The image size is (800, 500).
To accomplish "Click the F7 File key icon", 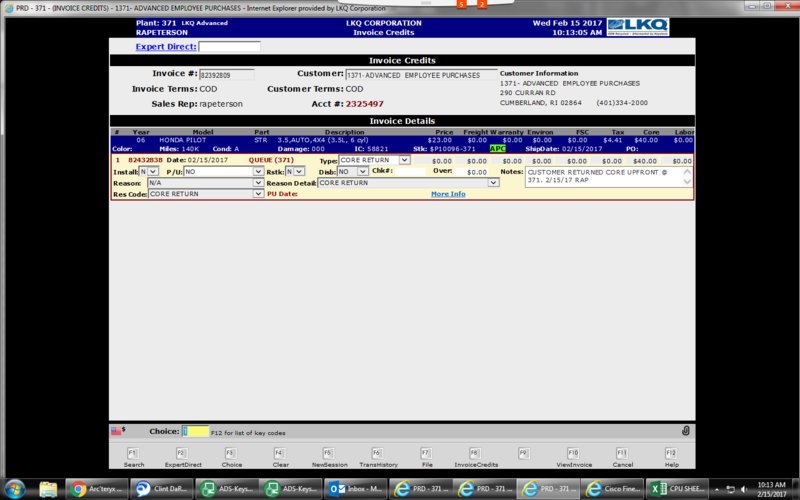I will click(x=426, y=453).
